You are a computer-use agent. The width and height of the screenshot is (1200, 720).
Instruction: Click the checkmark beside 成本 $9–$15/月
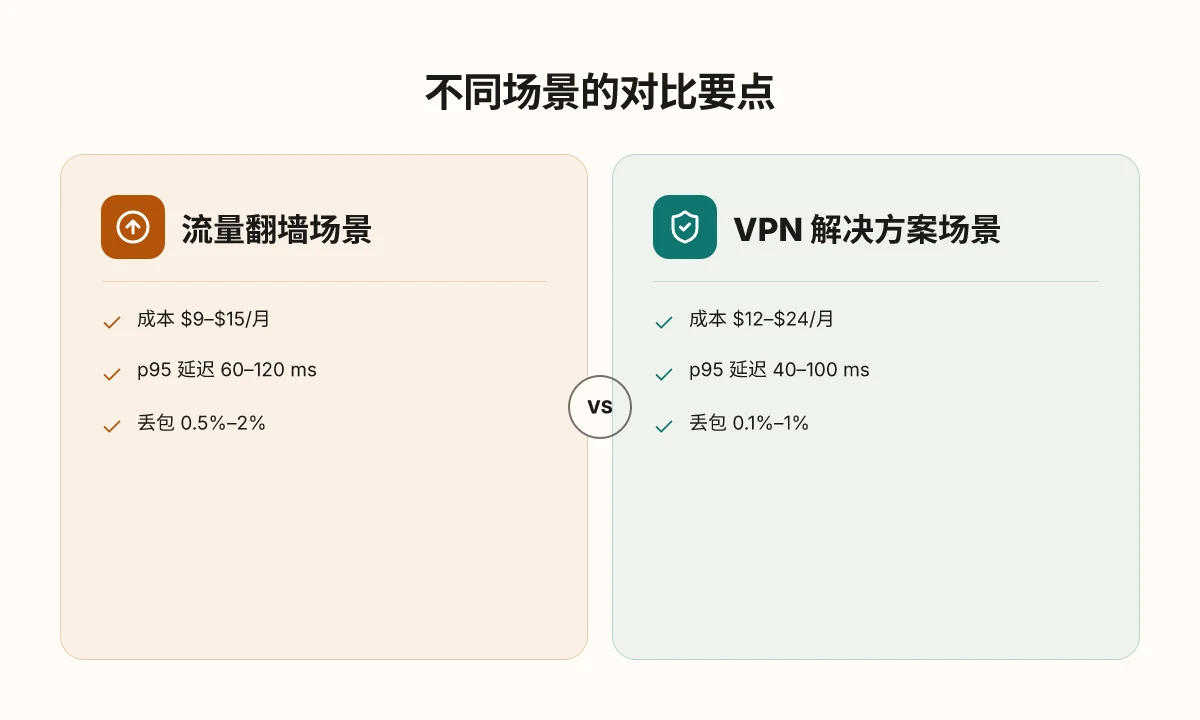[x=112, y=322]
